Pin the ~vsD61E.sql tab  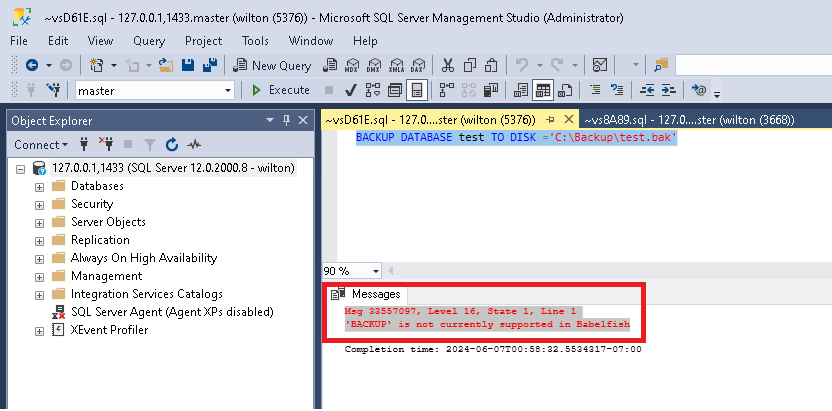(x=550, y=120)
